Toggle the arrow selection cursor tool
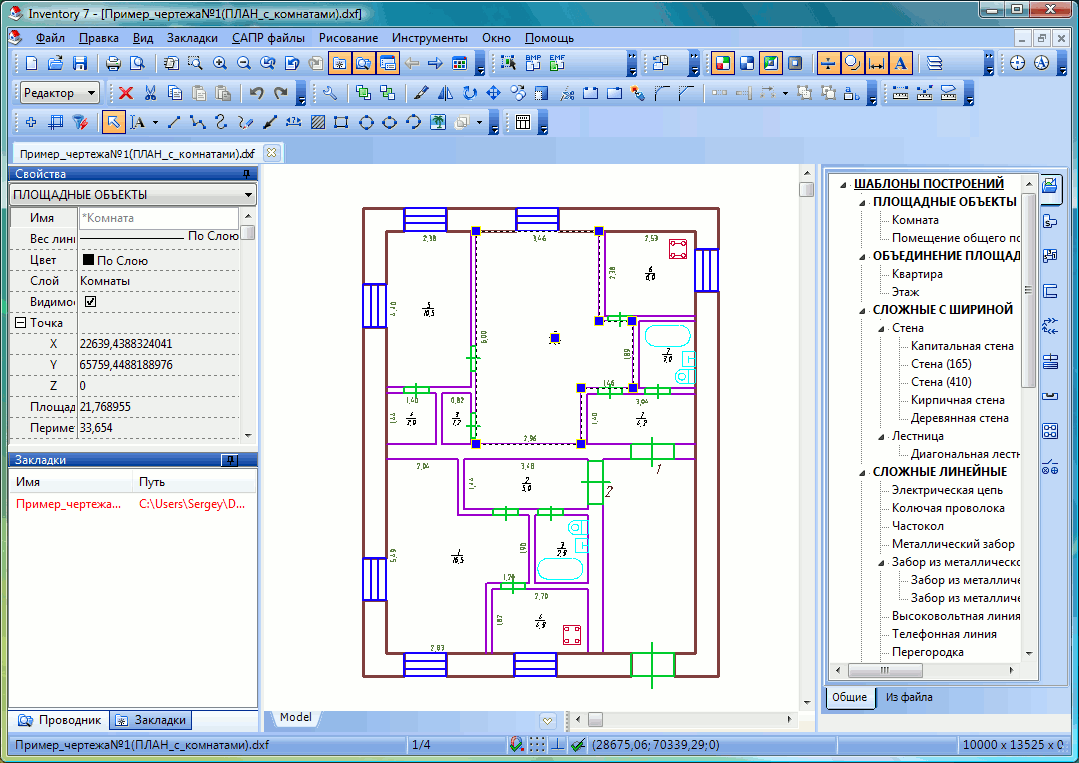1079x763 pixels. [113, 122]
